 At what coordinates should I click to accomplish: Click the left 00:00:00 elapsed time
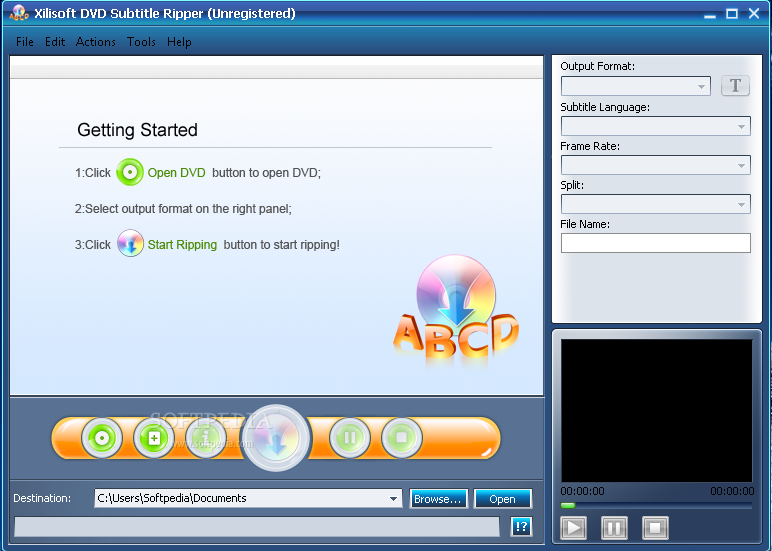pos(582,491)
